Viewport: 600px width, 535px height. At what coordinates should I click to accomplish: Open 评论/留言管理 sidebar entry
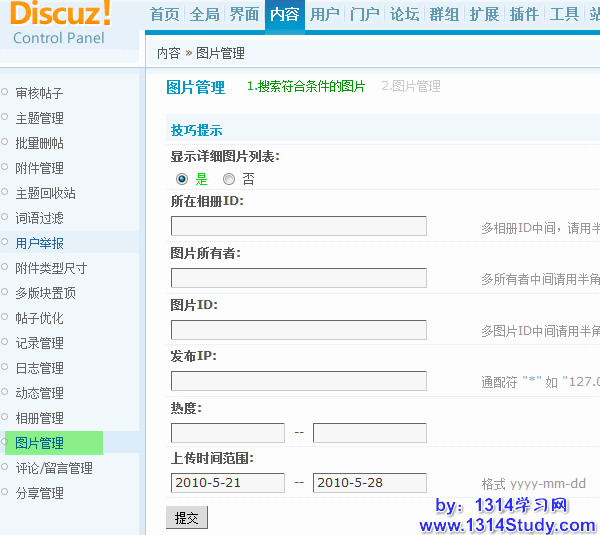click(x=54, y=468)
